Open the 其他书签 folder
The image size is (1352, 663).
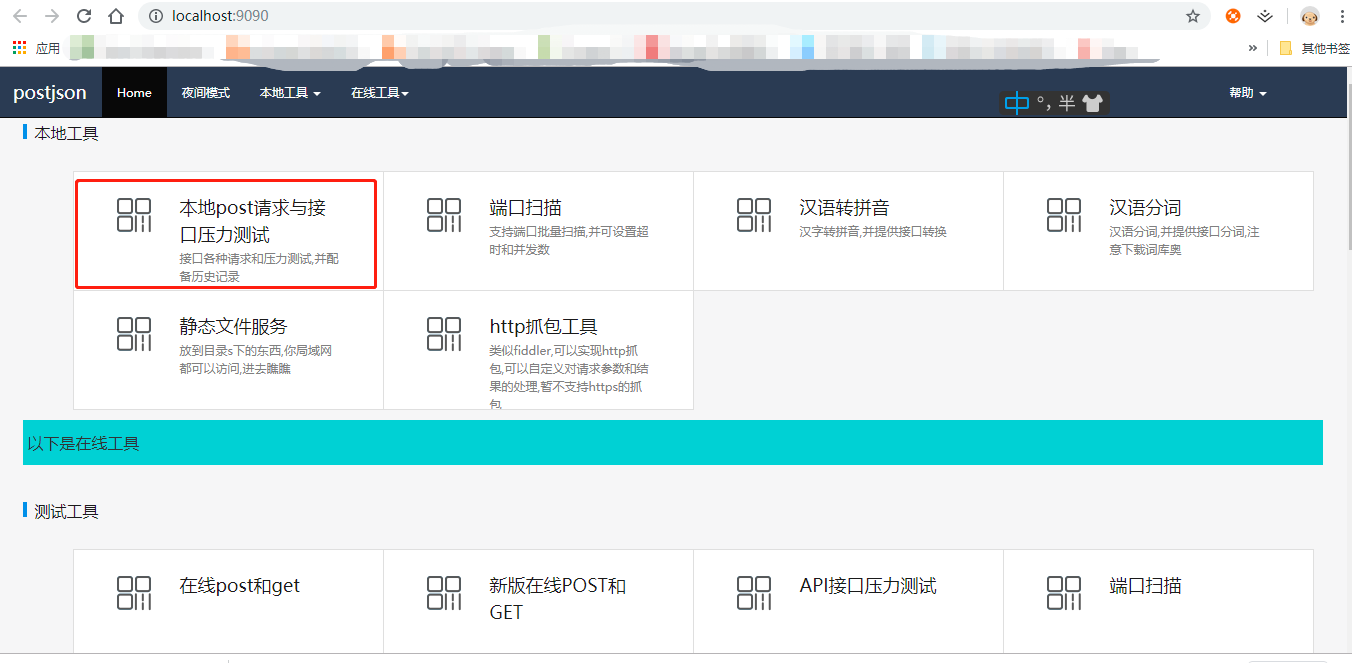[1314, 47]
